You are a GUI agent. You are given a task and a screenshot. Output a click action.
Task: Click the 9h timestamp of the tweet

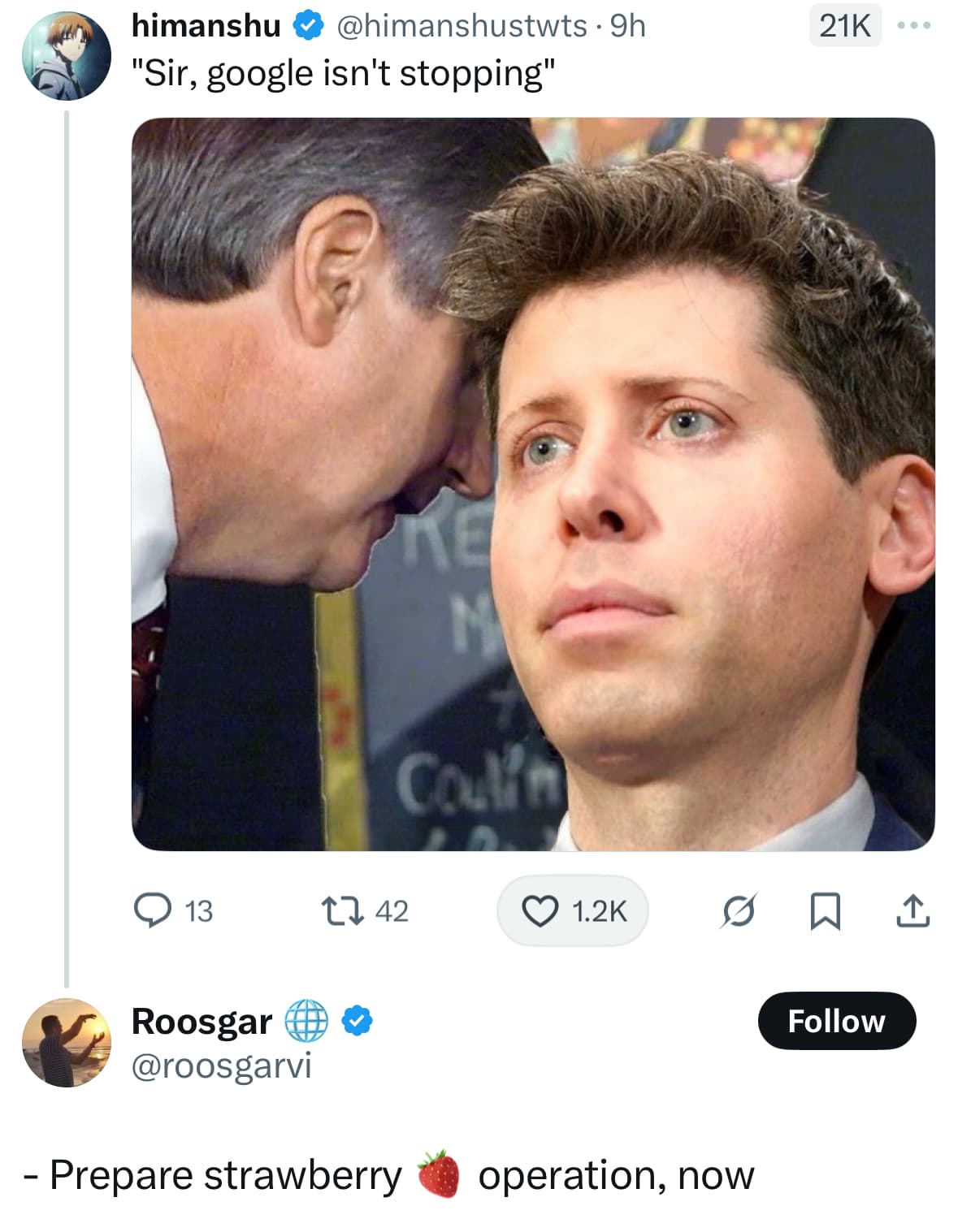[628, 26]
